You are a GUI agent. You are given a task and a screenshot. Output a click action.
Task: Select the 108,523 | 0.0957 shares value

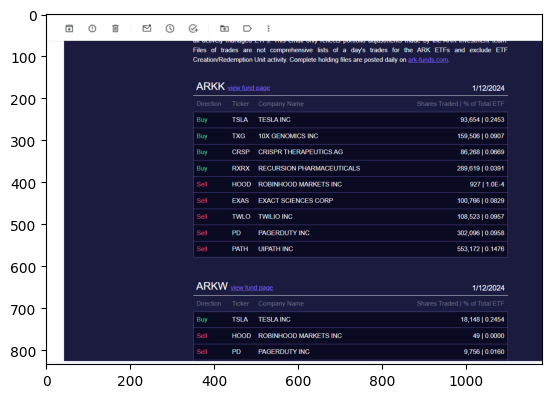pyautogui.click(x=481, y=217)
